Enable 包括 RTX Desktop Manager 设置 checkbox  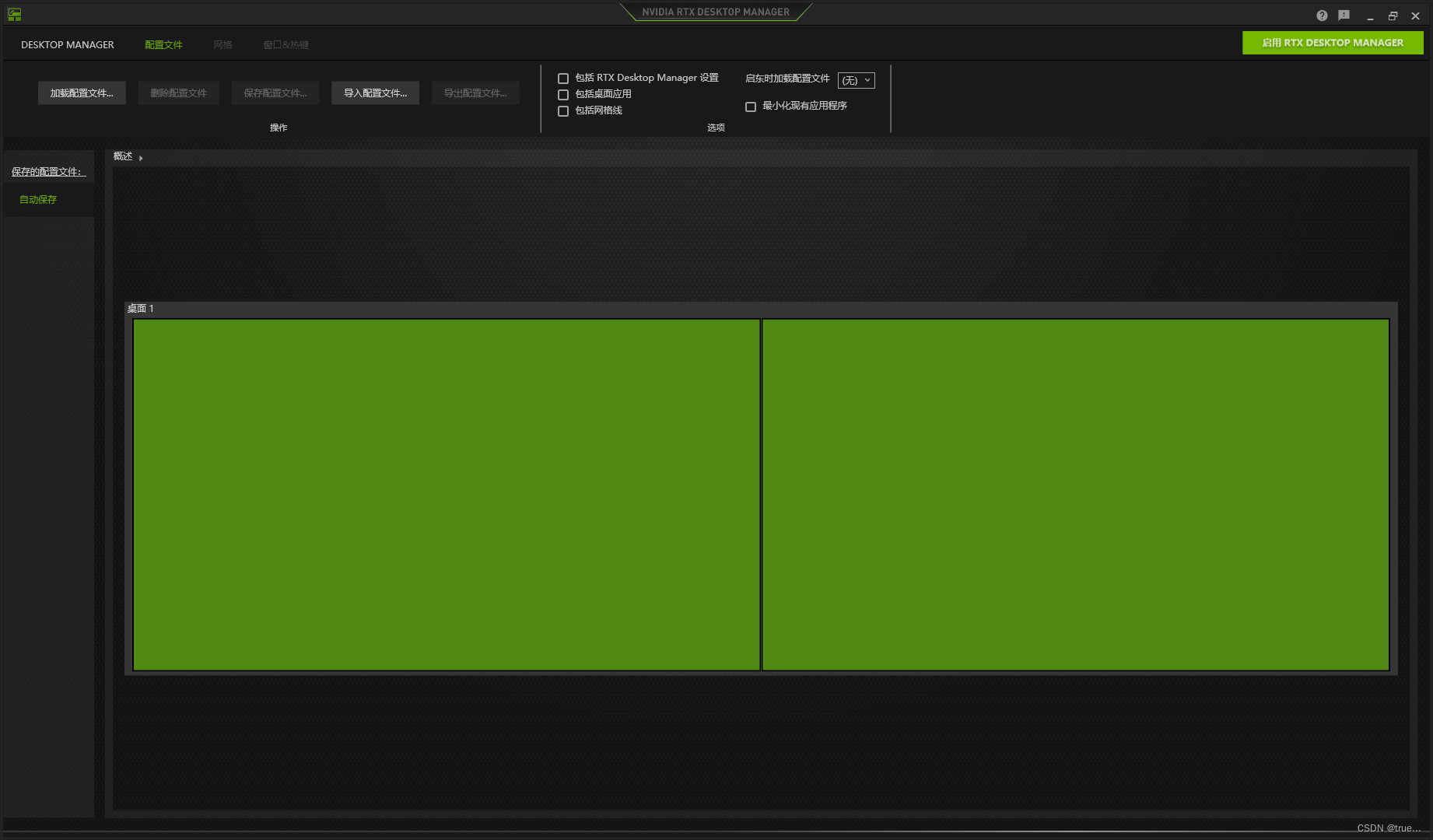563,79
